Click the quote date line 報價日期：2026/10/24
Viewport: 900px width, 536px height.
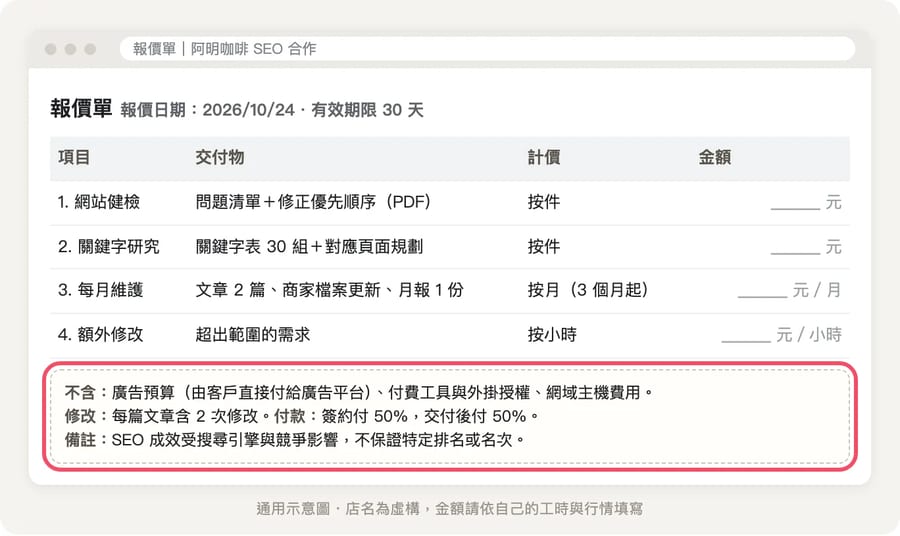208,110
